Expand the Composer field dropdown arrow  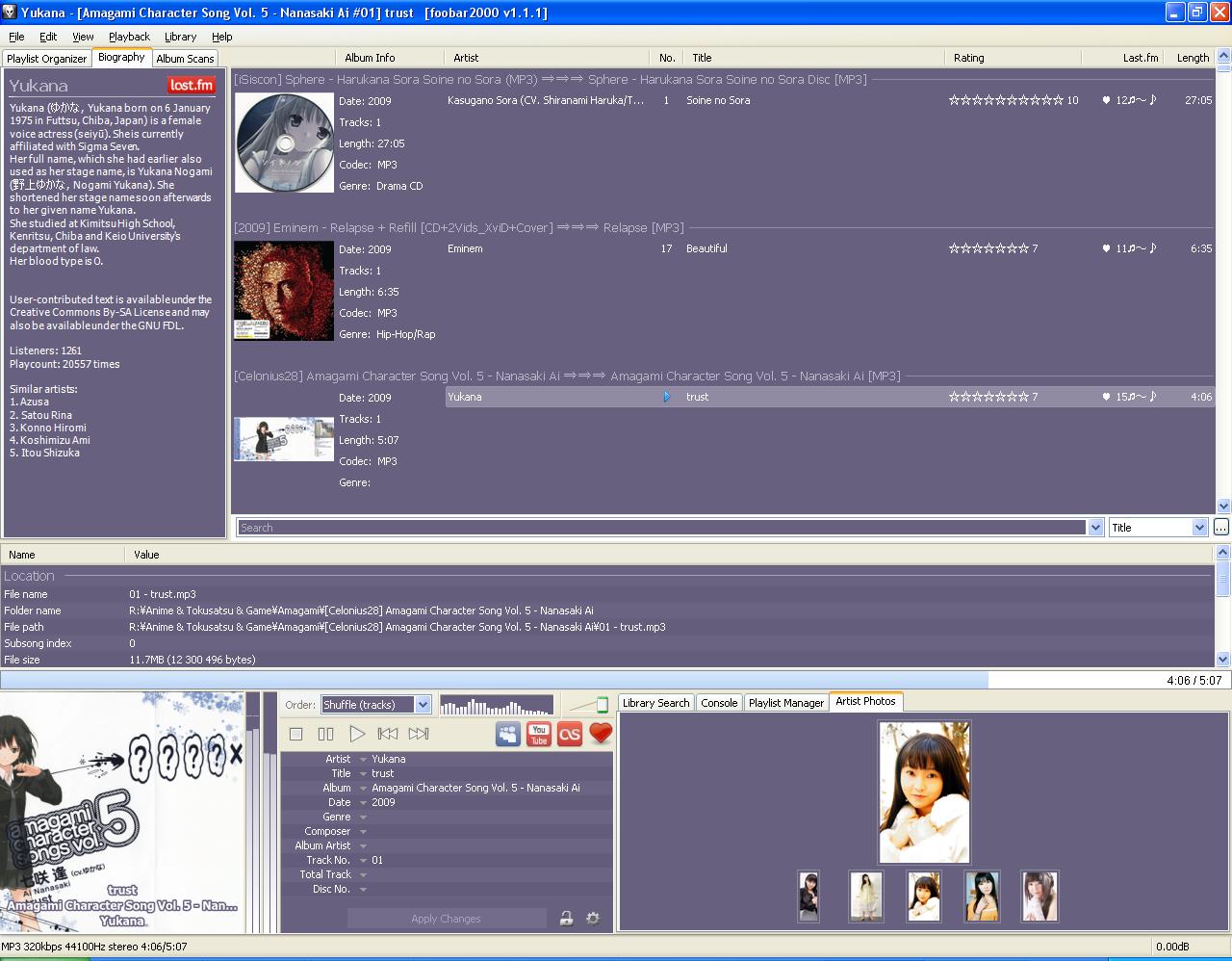pyautogui.click(x=363, y=832)
